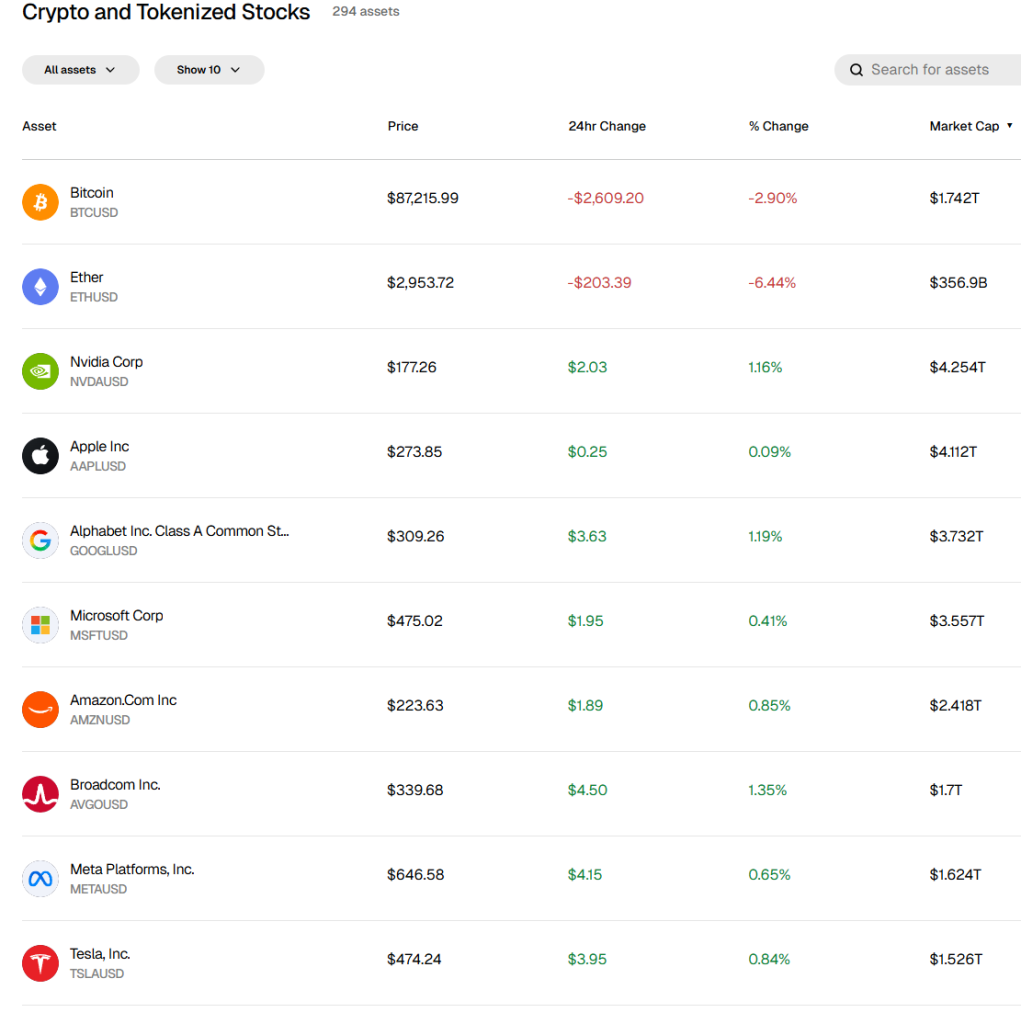Click the red Tesla logo icon
Screen dimensions: 1021x1024
(x=40, y=963)
